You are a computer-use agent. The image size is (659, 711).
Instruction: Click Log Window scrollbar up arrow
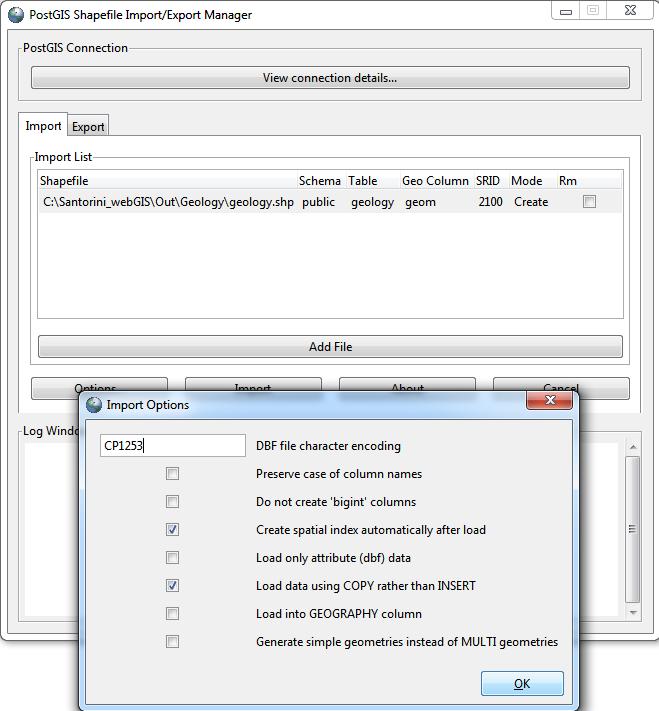[633, 447]
